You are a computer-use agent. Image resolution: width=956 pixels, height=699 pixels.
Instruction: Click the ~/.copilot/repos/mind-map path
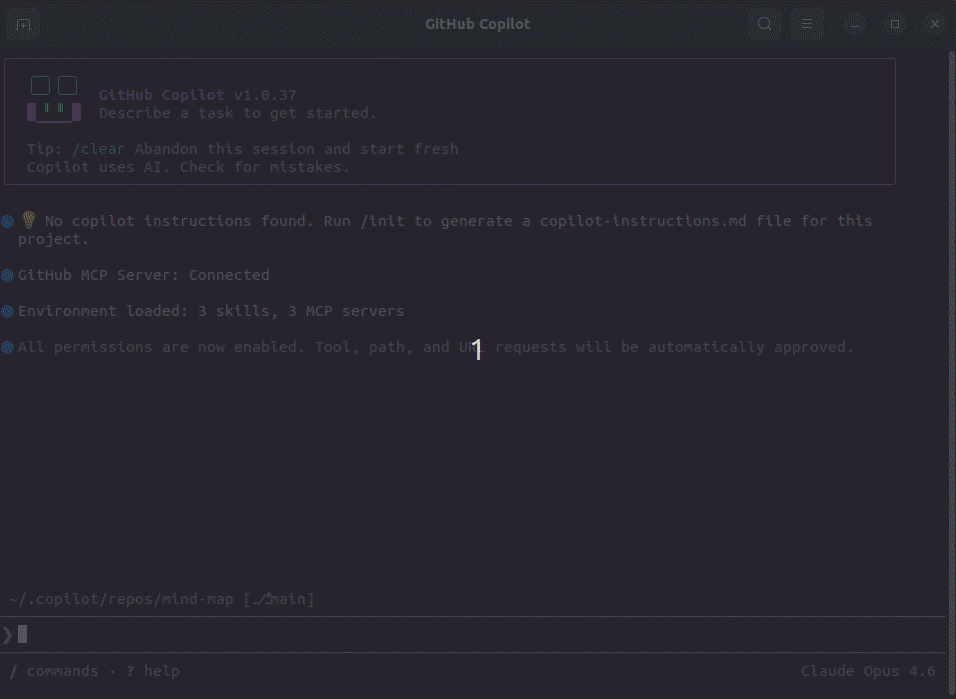121,599
